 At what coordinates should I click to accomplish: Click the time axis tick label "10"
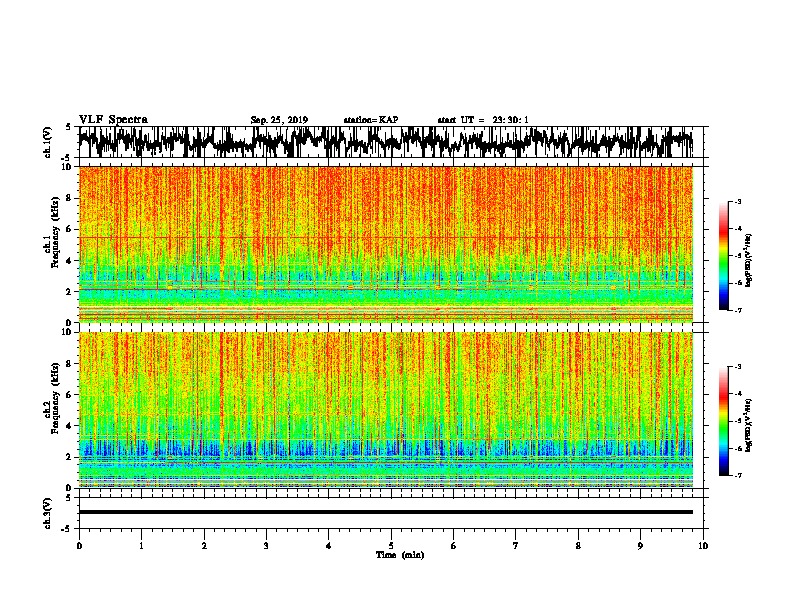point(703,545)
